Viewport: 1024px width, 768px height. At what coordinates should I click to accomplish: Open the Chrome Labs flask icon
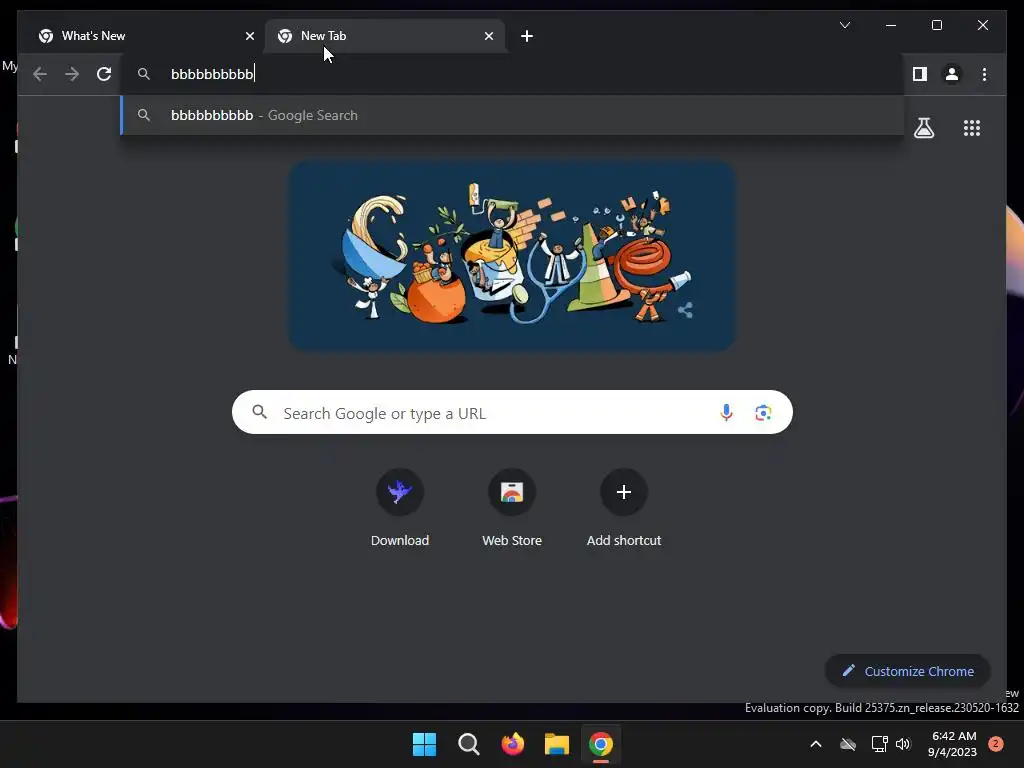tap(923, 128)
